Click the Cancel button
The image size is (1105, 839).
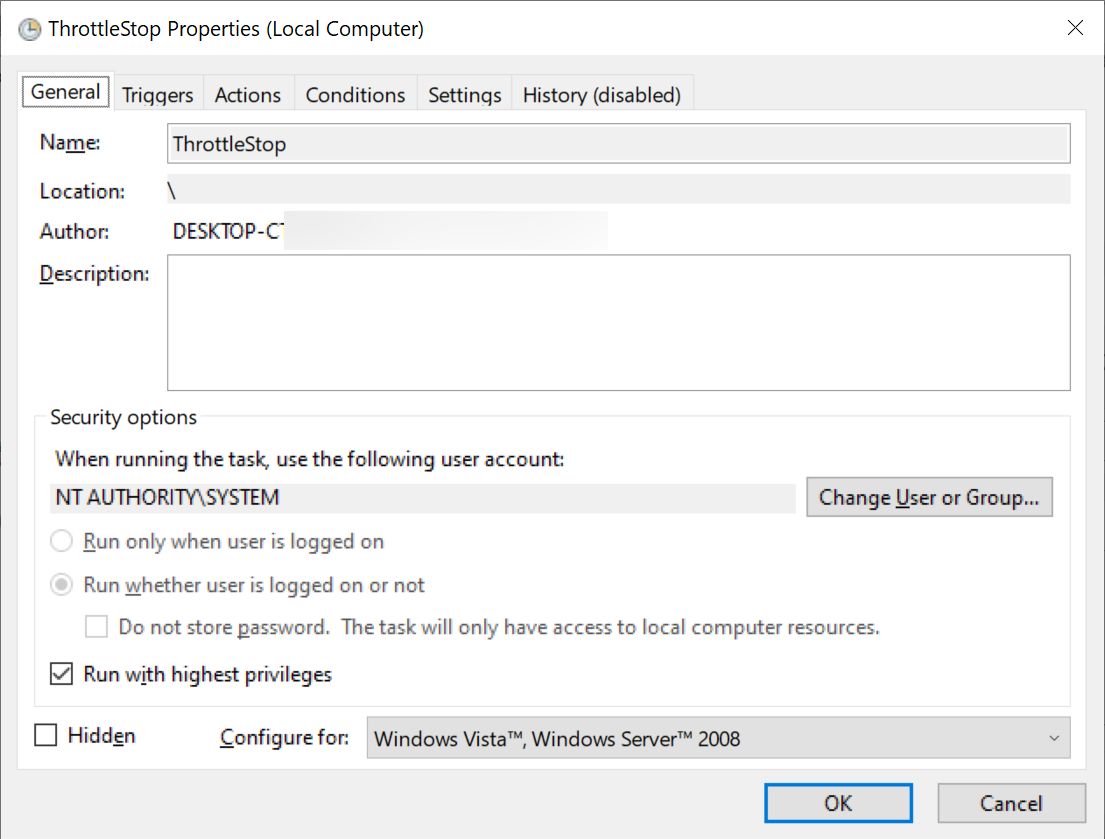(x=1011, y=803)
